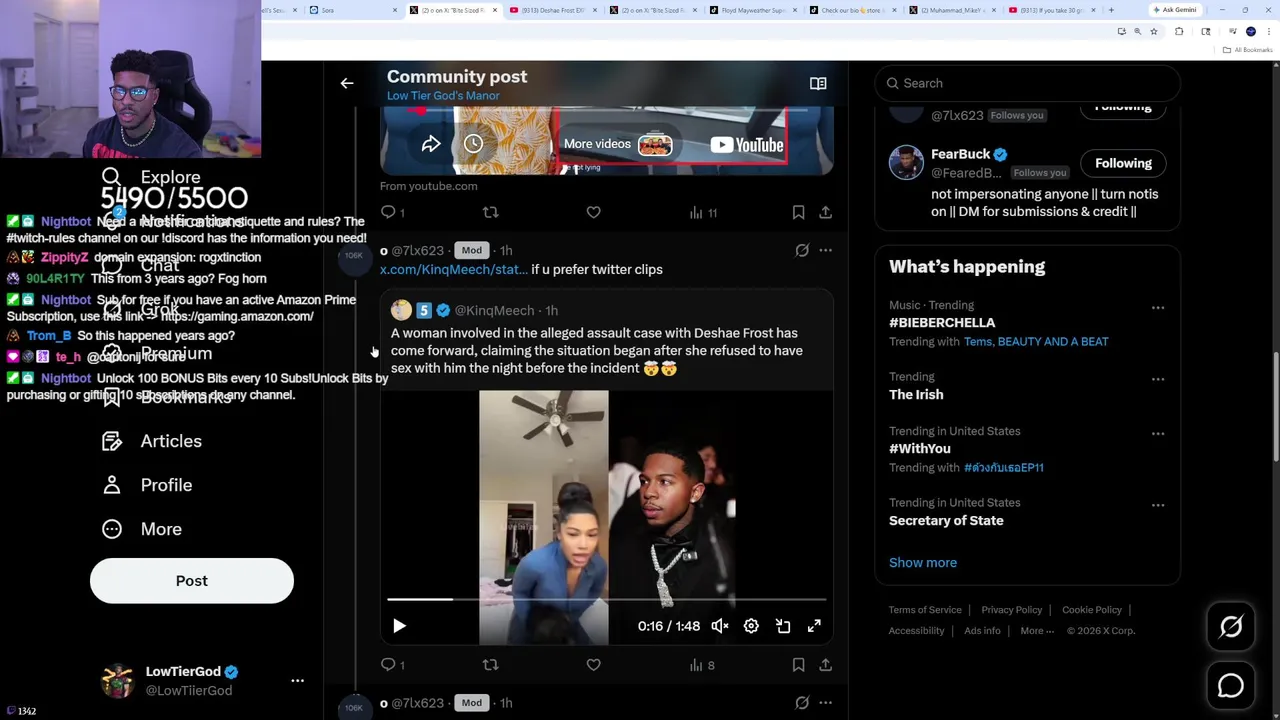Repost the YouTube link post
This screenshot has height=720, width=1280.
click(x=490, y=212)
